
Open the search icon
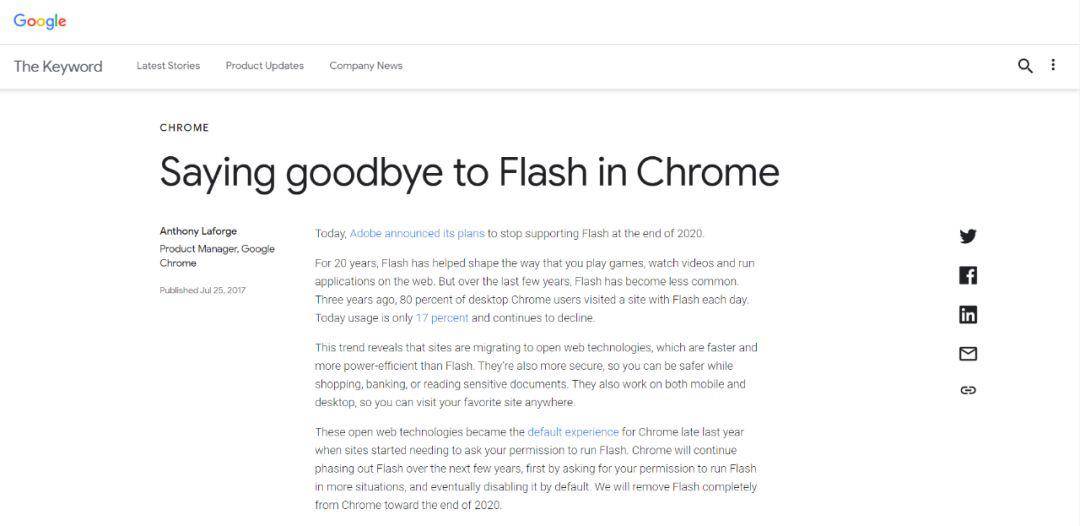(x=1025, y=66)
